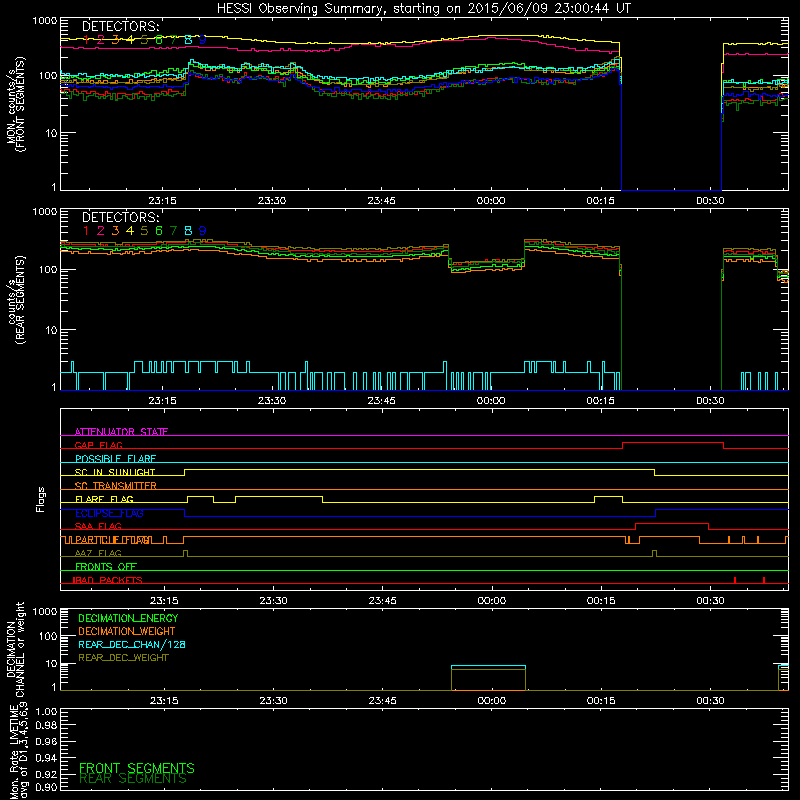800x800 pixels.
Task: Click '10' y-axis value of rear segments plot
Action: [x=50, y=330]
